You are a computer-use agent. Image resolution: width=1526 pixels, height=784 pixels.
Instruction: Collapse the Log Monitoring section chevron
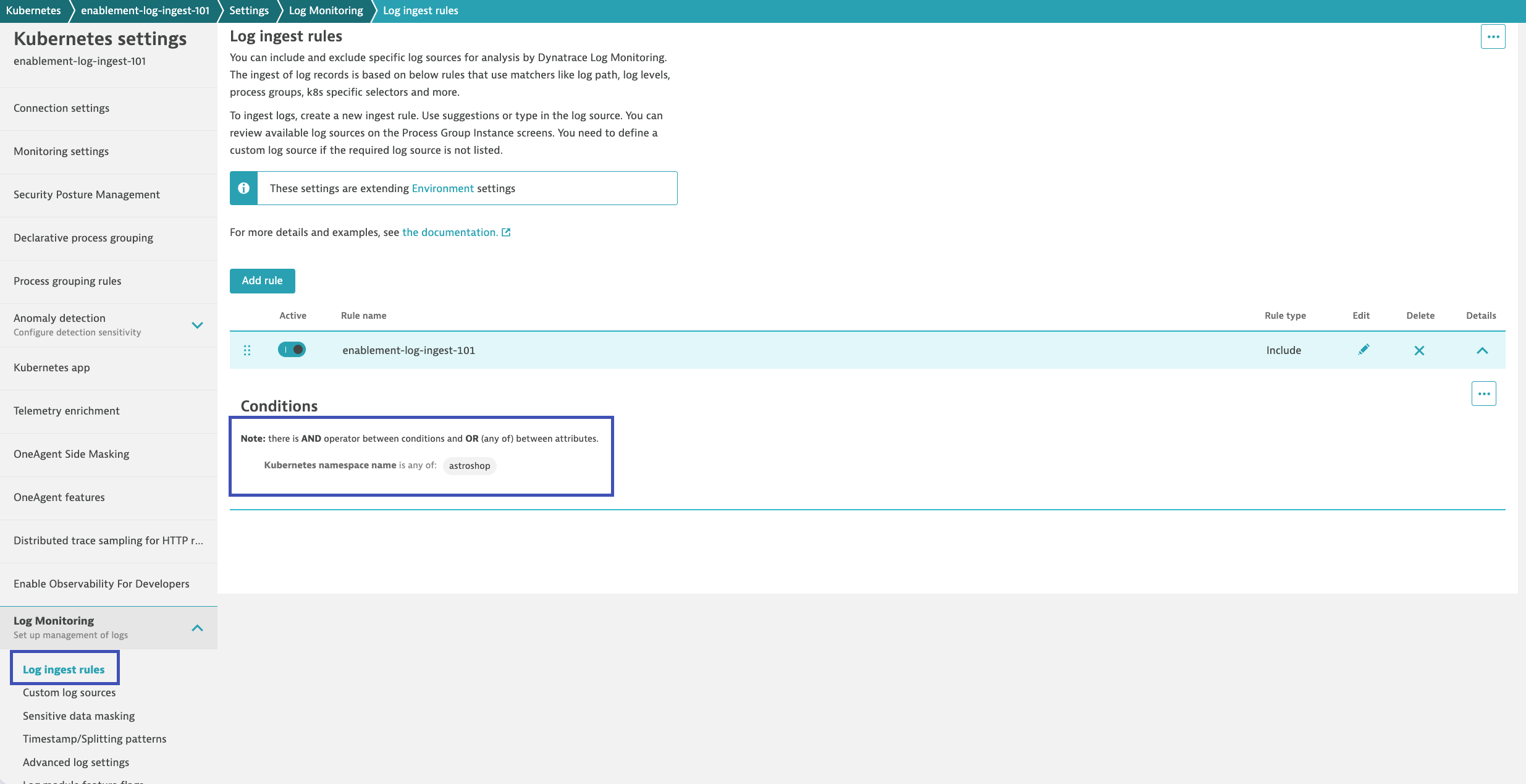pyautogui.click(x=197, y=628)
